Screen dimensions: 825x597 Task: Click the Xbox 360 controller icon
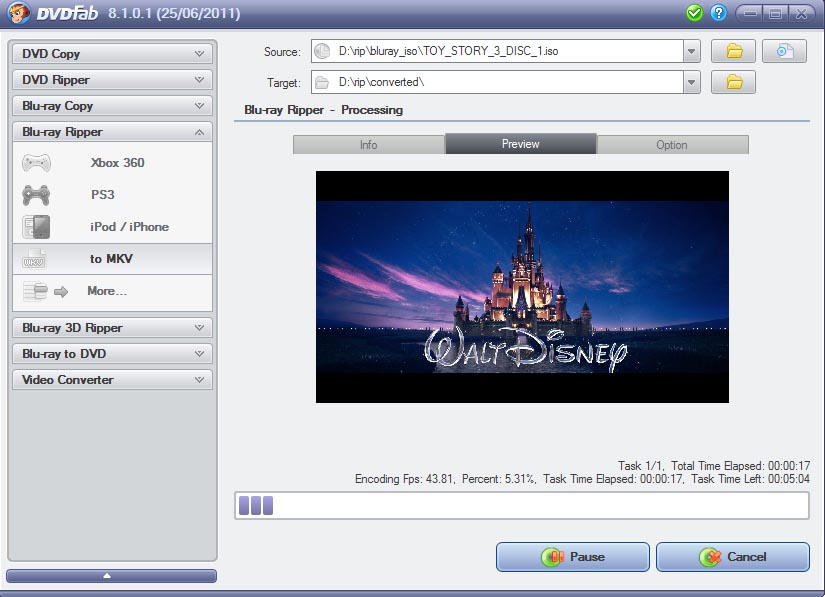37,162
